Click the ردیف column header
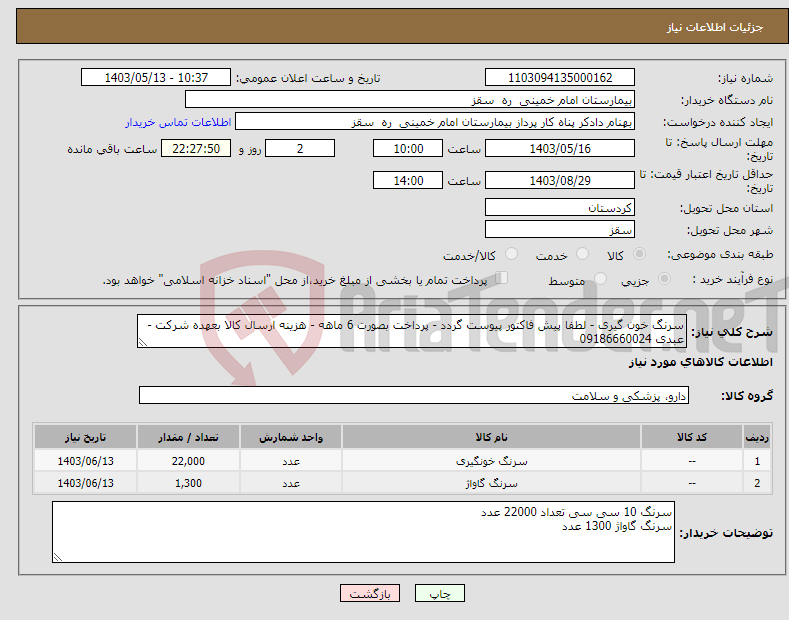789x620 pixels. tap(757, 437)
